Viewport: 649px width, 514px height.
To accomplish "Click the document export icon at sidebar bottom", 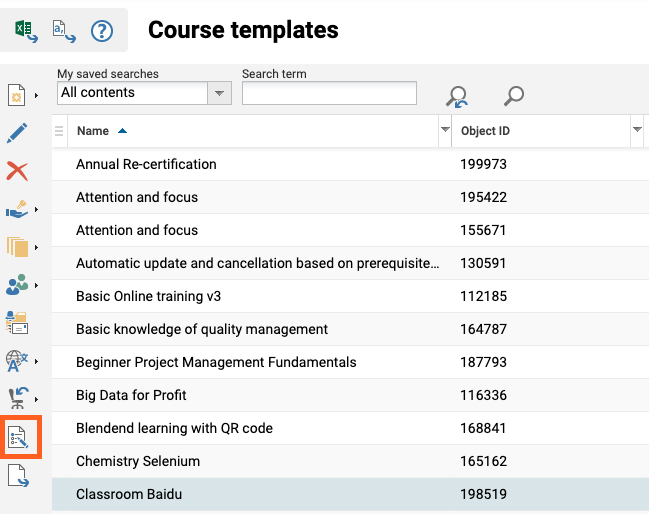I will (x=18, y=476).
